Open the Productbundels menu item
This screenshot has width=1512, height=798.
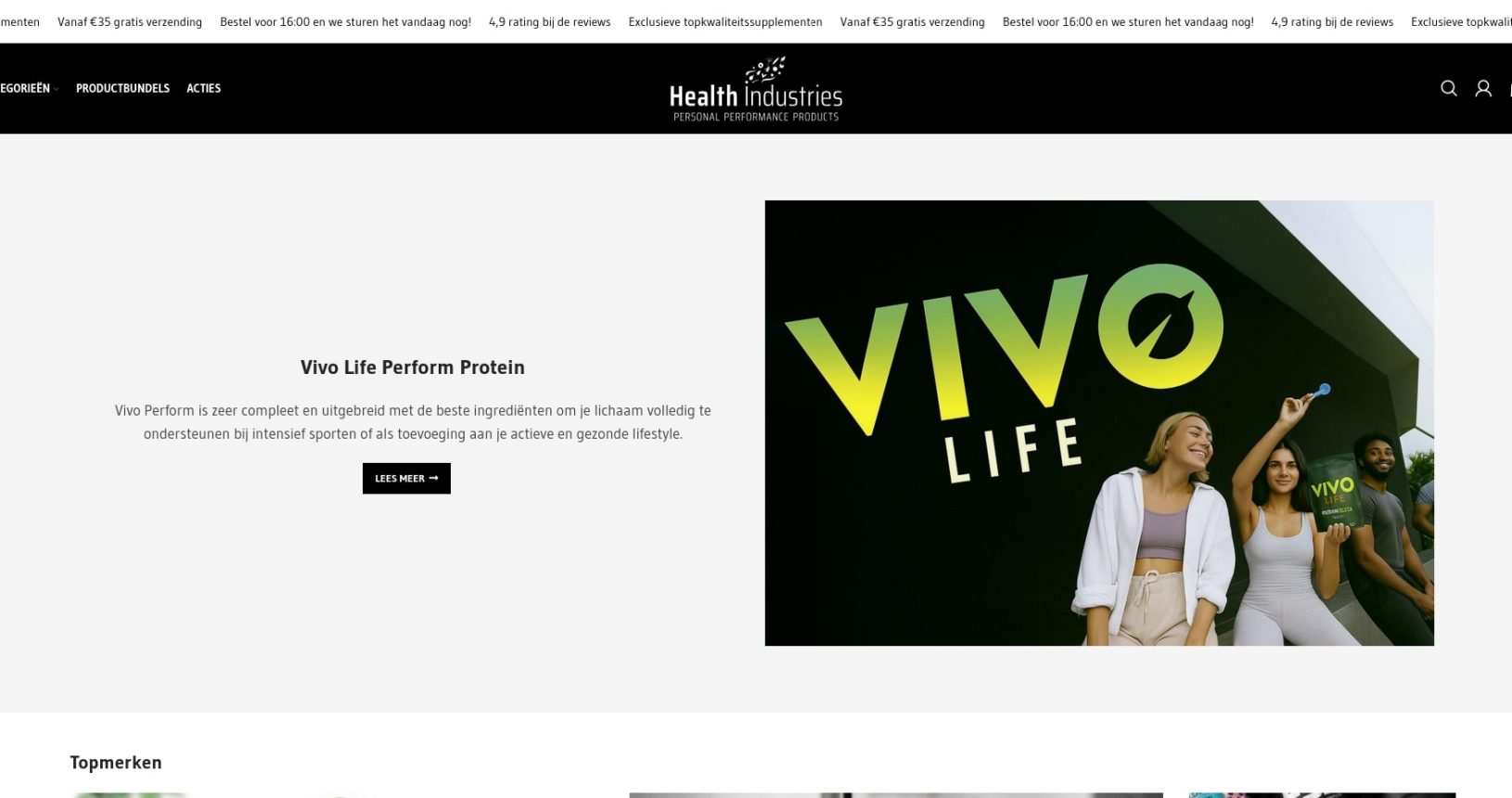tap(122, 88)
